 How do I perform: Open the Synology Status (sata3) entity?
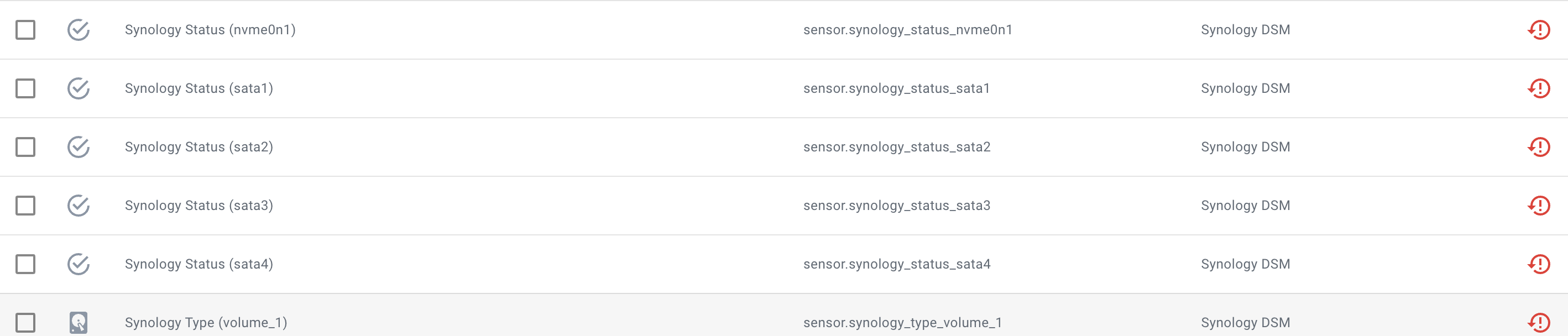(x=199, y=206)
